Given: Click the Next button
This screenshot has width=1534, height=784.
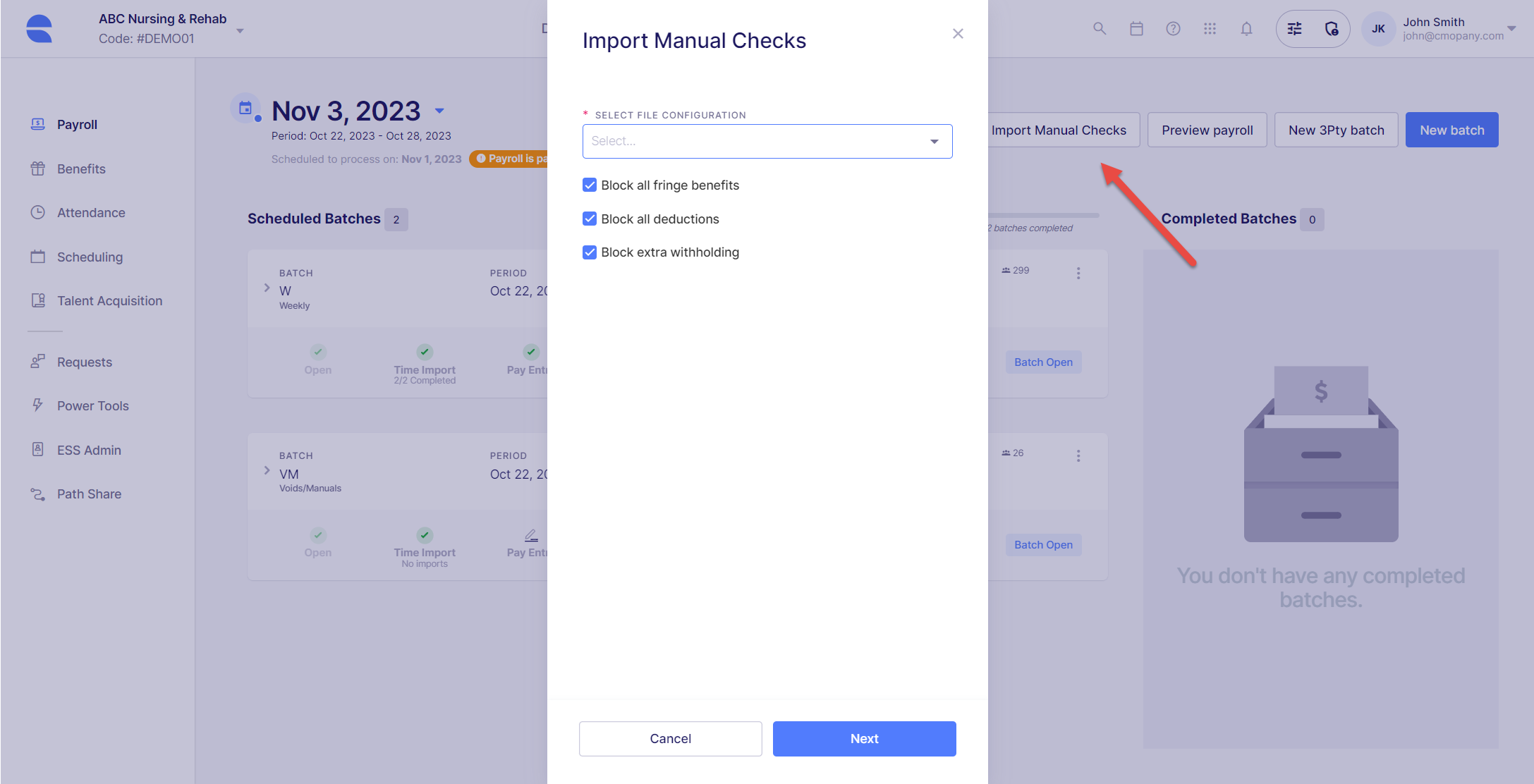Looking at the screenshot, I should [x=864, y=738].
